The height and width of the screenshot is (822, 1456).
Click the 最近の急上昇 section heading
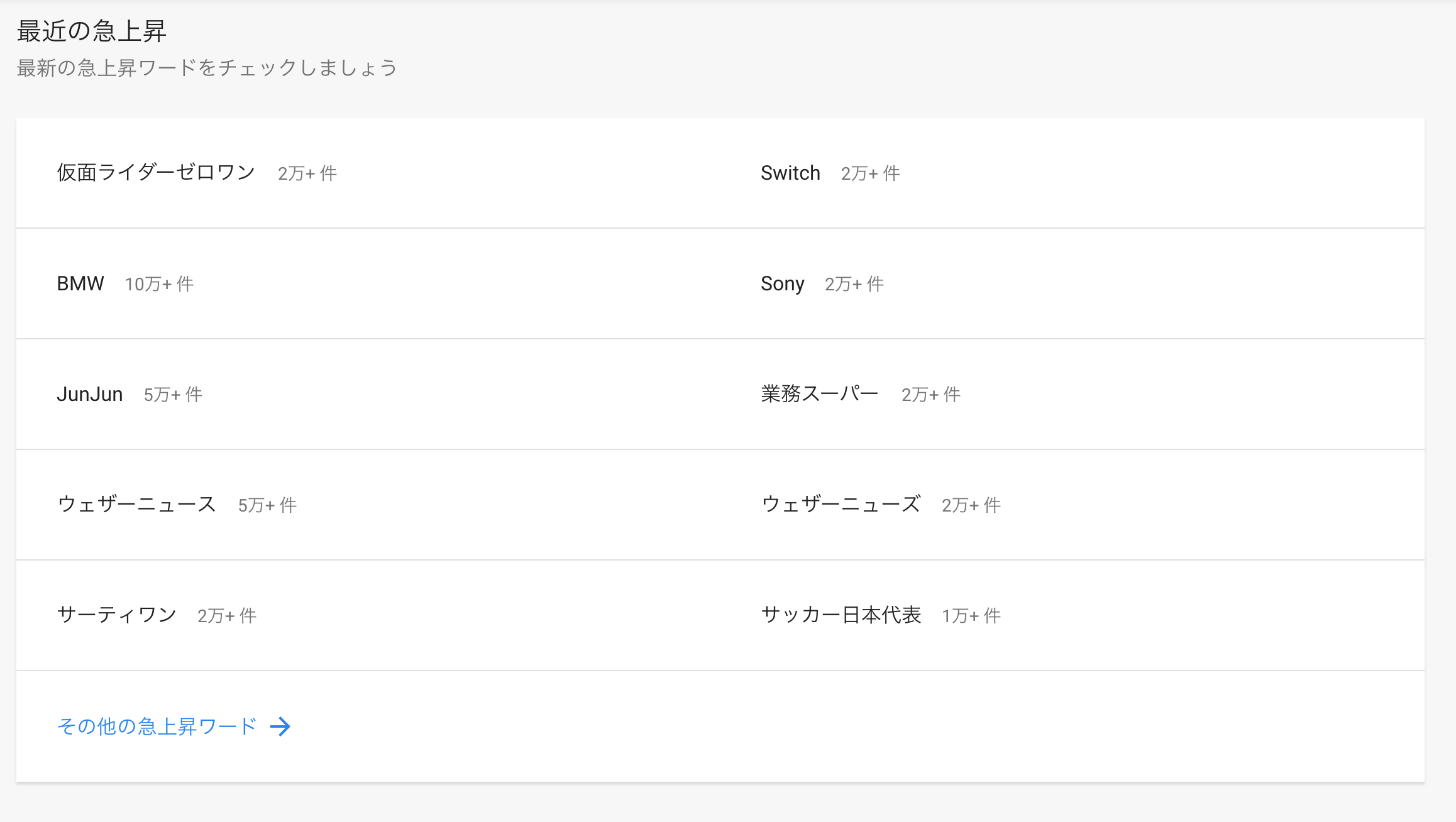(x=92, y=31)
